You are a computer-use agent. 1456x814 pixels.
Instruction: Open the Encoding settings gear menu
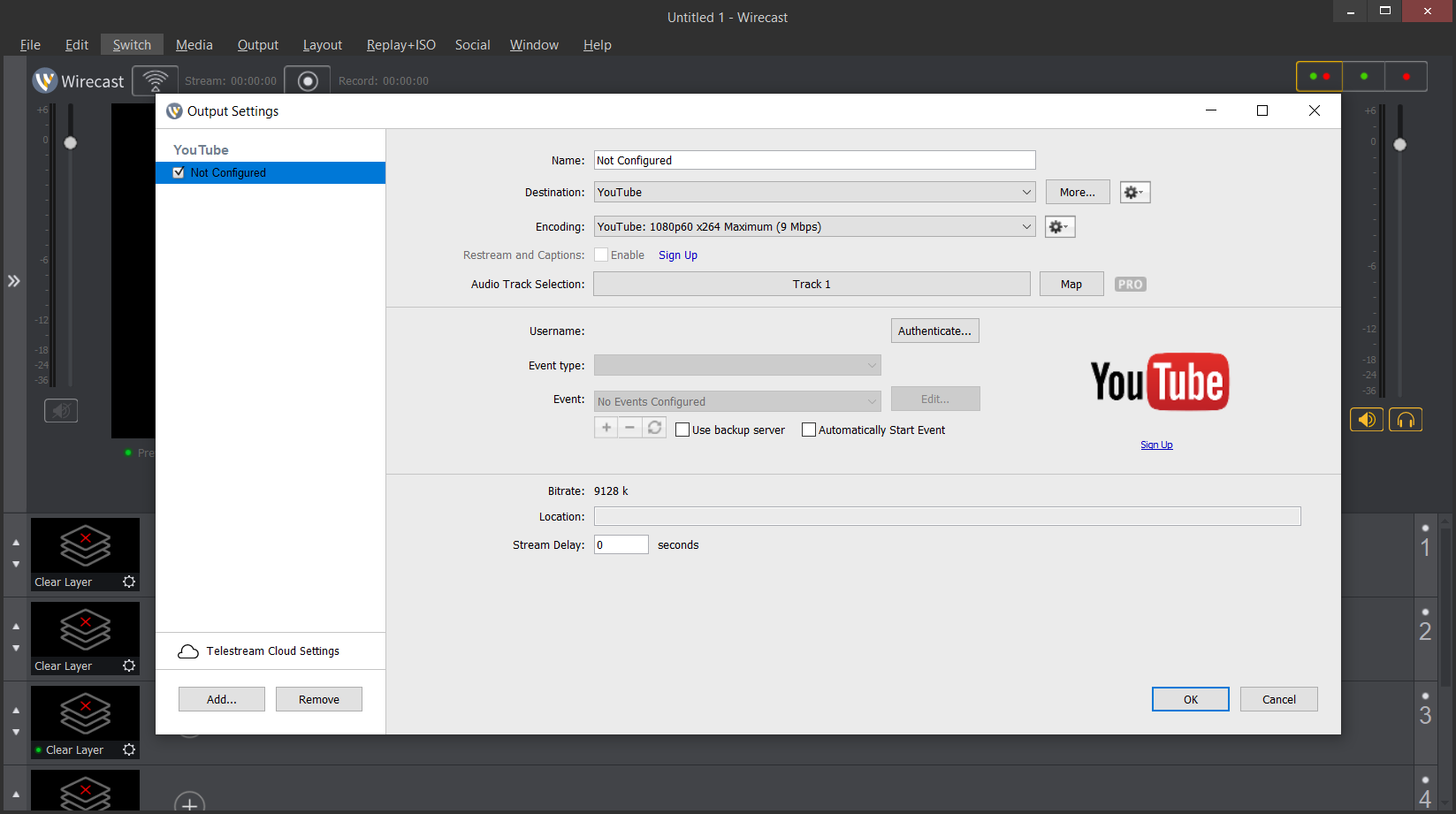pos(1060,226)
